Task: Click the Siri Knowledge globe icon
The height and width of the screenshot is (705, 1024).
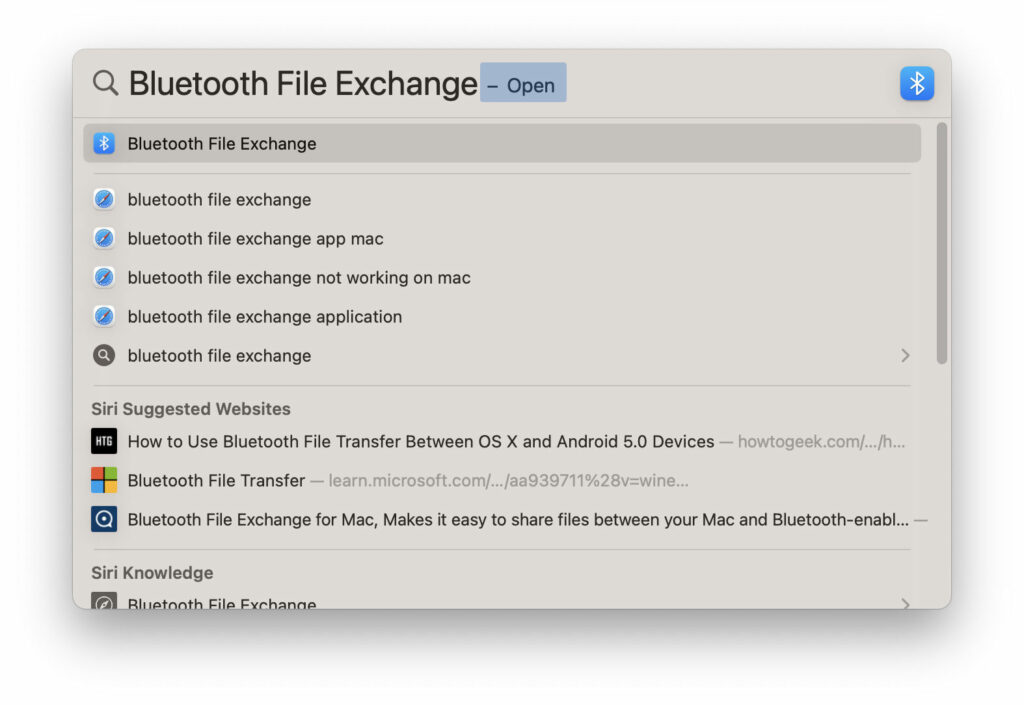Action: coord(104,604)
